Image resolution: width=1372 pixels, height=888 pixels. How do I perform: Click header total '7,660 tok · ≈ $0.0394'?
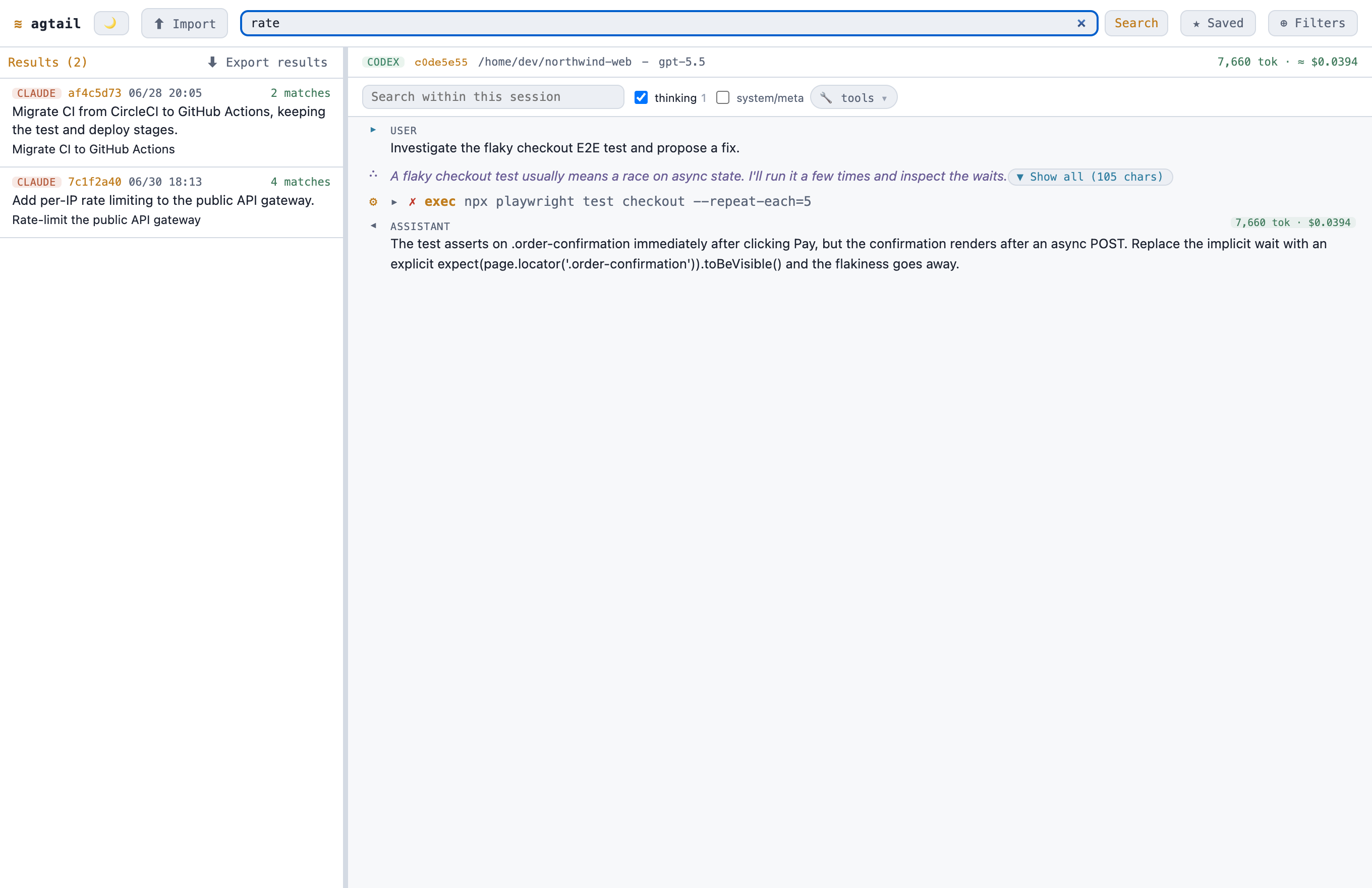coord(1287,62)
